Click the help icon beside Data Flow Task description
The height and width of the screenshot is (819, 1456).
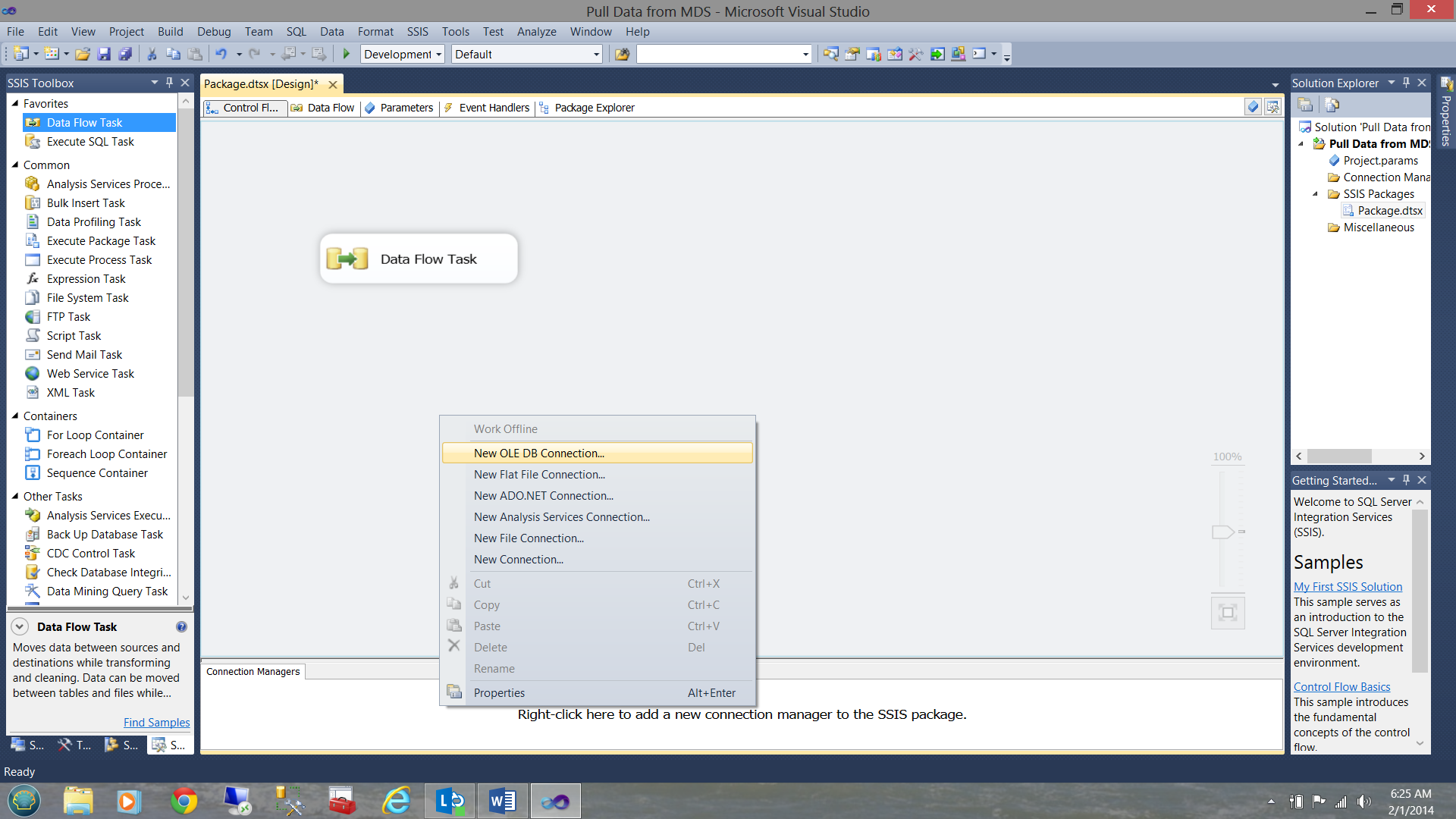[181, 627]
